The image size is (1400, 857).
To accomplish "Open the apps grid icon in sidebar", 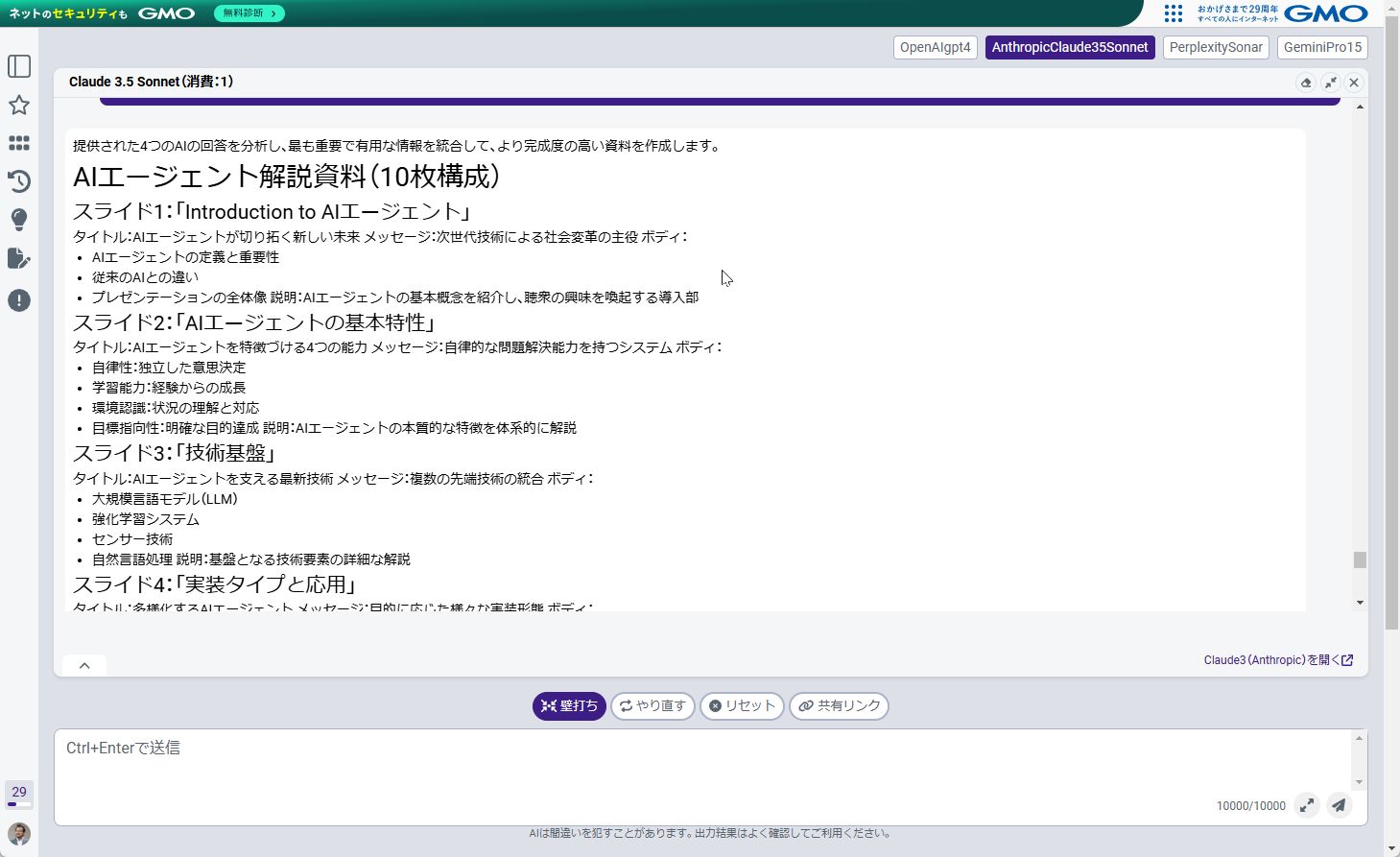I will tap(19, 143).
